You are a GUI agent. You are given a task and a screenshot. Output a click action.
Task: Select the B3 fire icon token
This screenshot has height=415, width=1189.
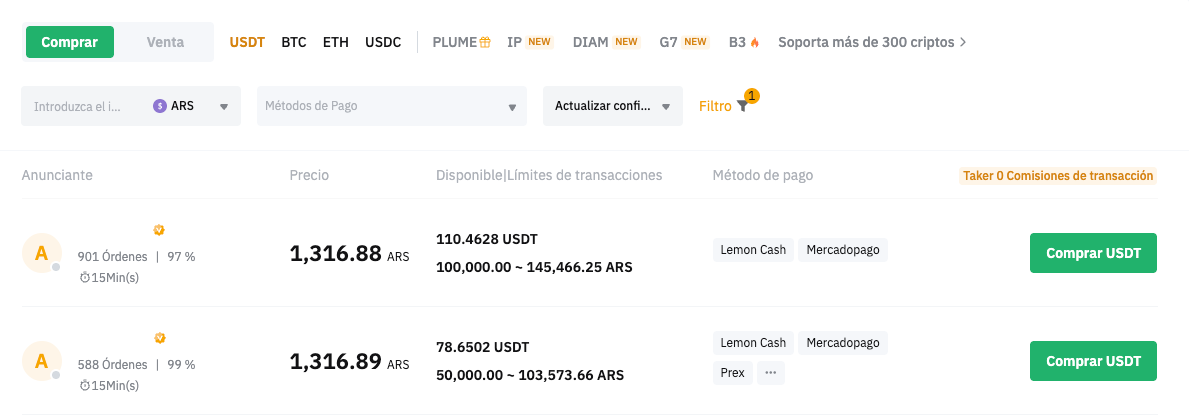(754, 42)
